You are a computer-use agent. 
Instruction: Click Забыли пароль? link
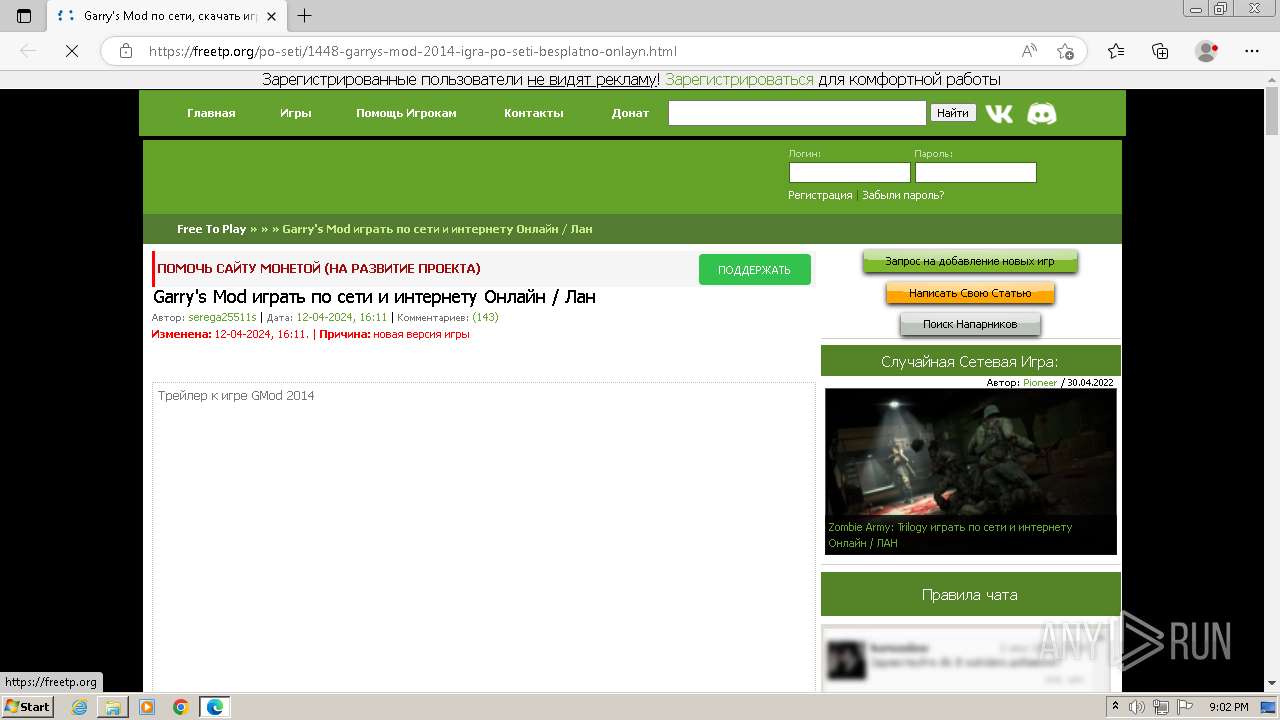pos(903,195)
